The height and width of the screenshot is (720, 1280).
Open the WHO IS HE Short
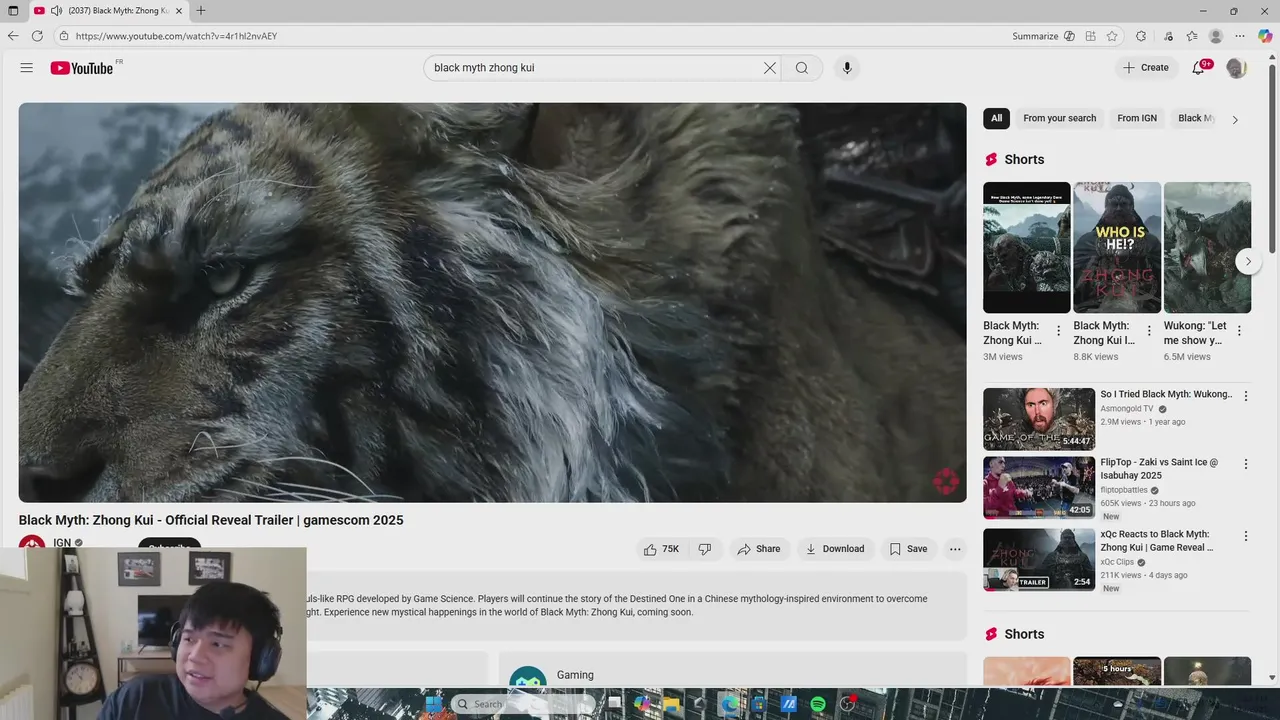click(1117, 247)
